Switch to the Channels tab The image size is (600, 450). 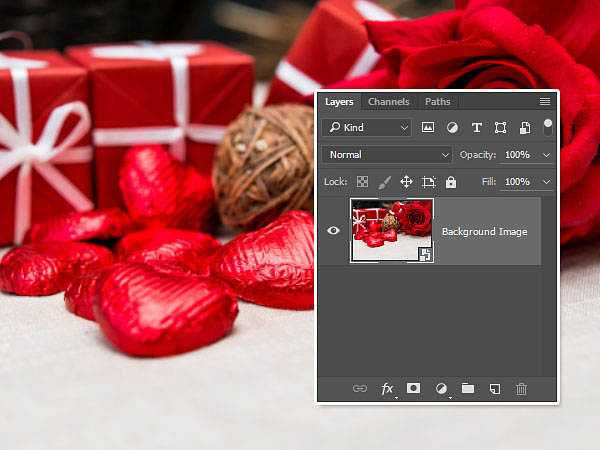(388, 102)
